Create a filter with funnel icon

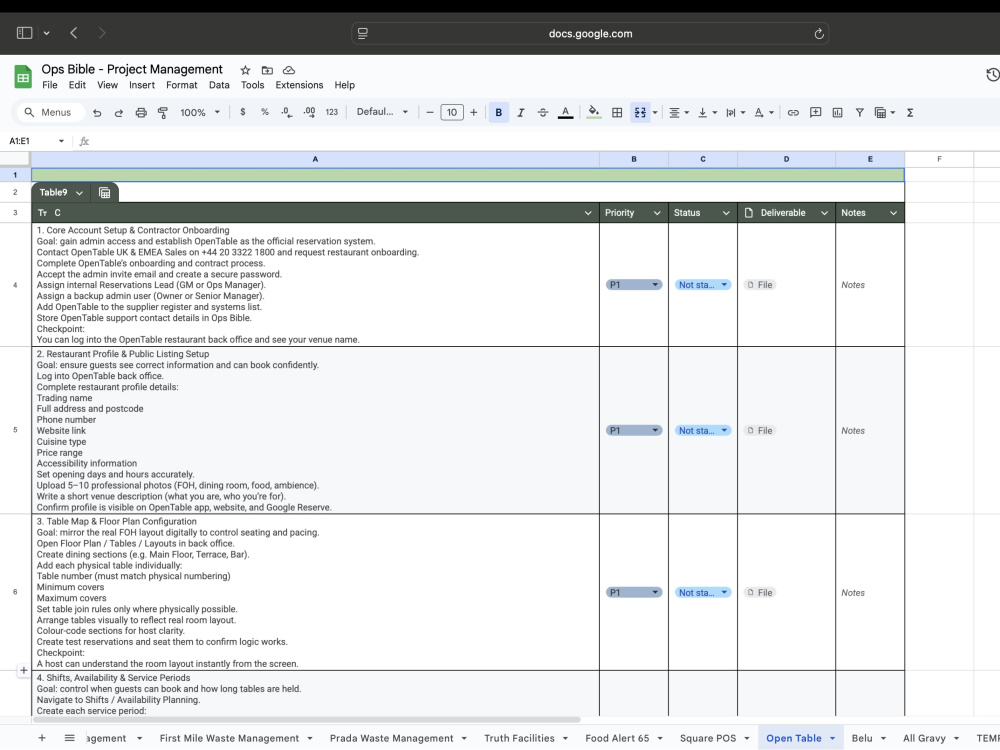coord(860,113)
